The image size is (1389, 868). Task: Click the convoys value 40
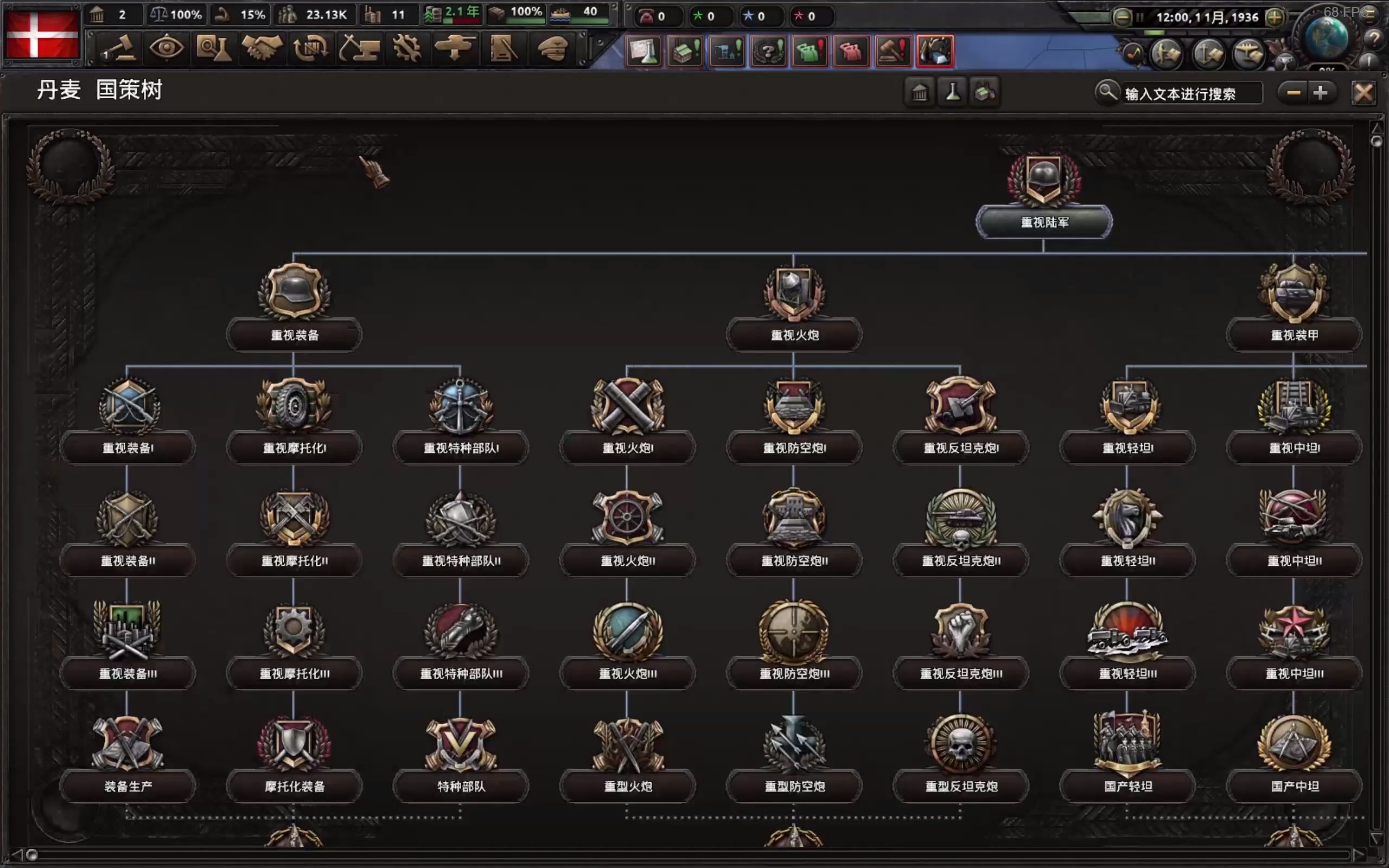(590, 11)
